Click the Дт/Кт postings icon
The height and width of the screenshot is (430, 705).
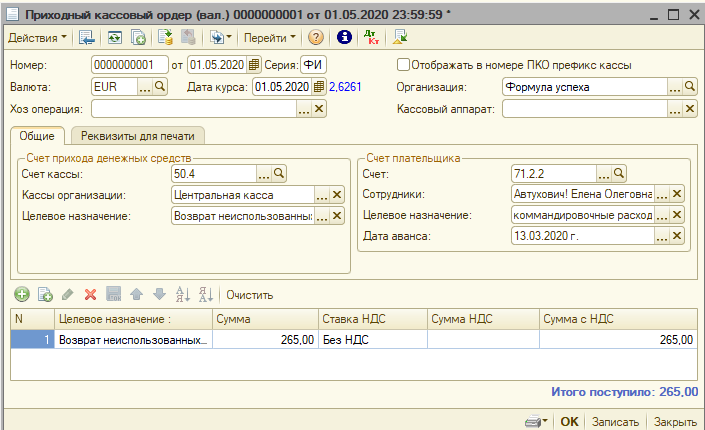point(371,38)
